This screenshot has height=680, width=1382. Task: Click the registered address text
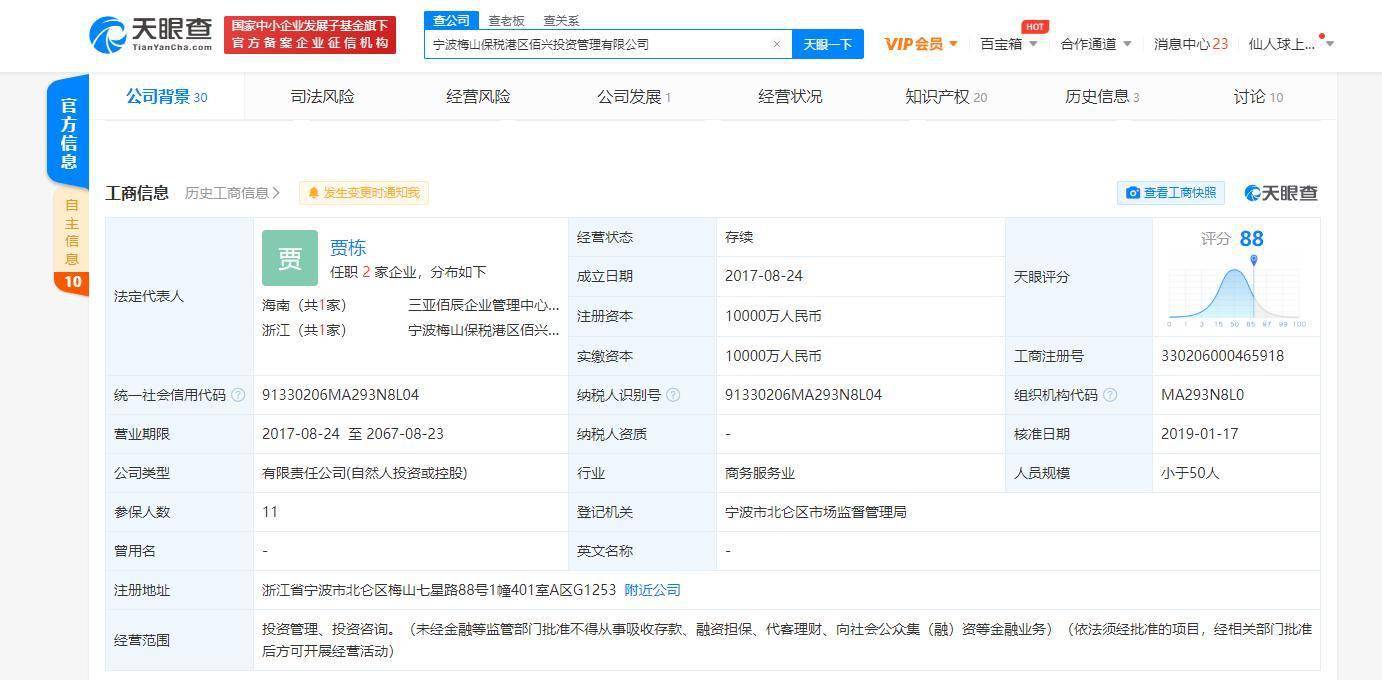tap(439, 590)
